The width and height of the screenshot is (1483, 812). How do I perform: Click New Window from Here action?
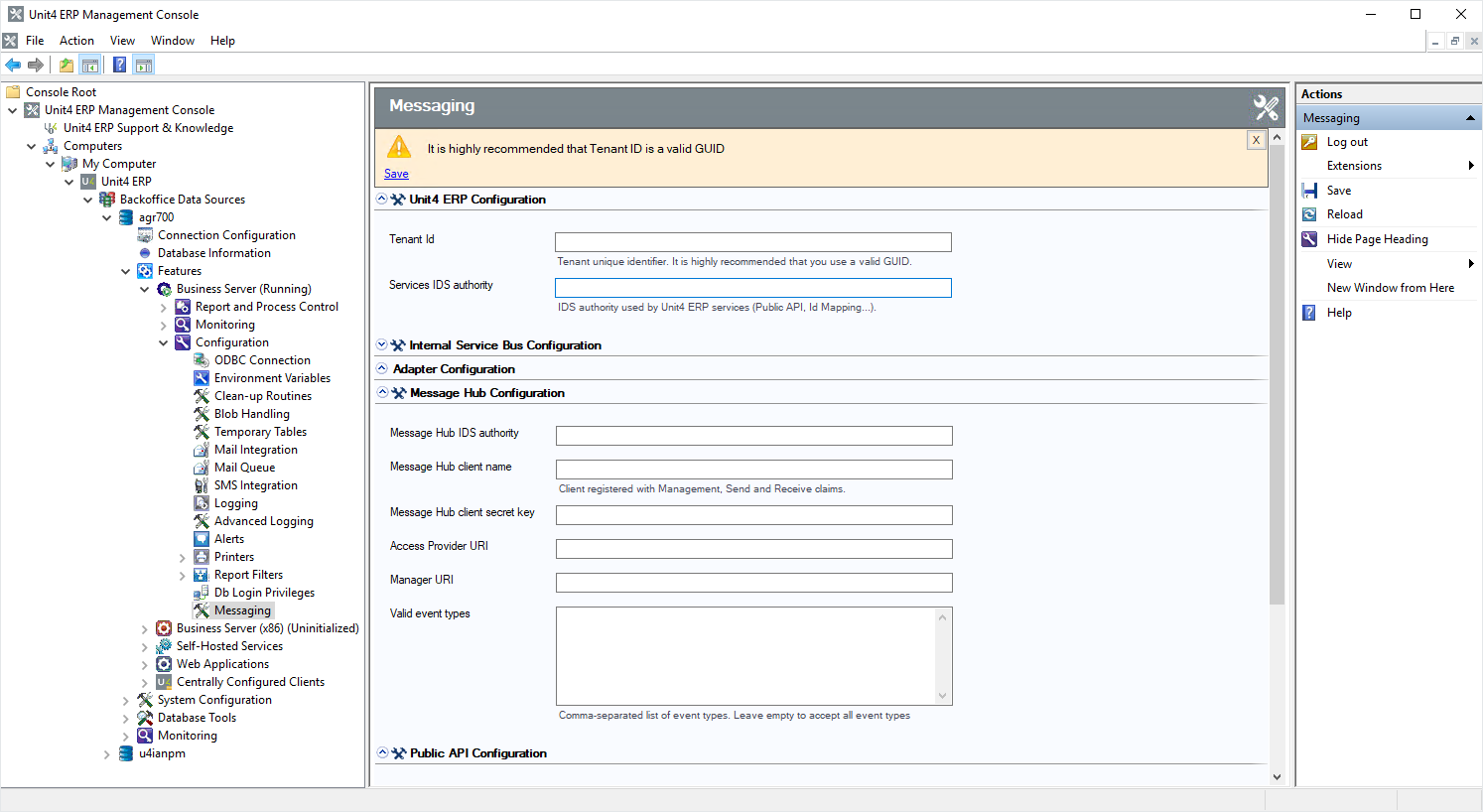pyautogui.click(x=1390, y=288)
